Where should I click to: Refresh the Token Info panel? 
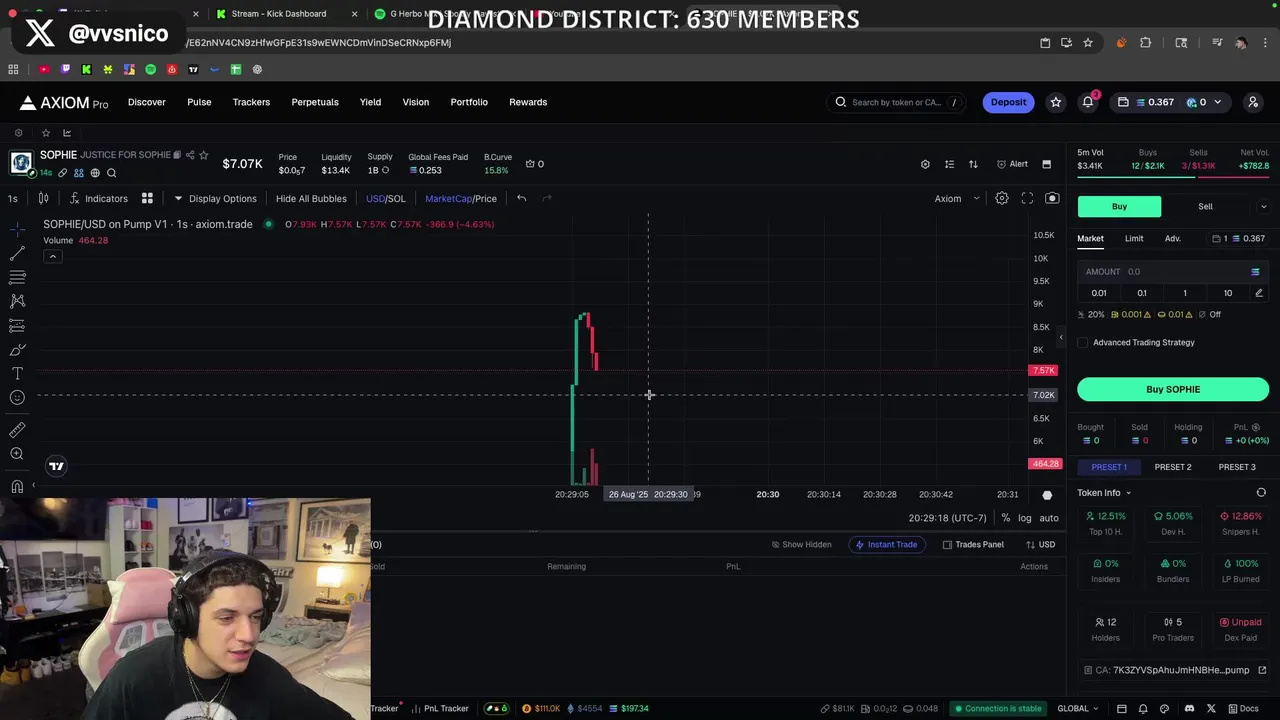click(x=1261, y=493)
